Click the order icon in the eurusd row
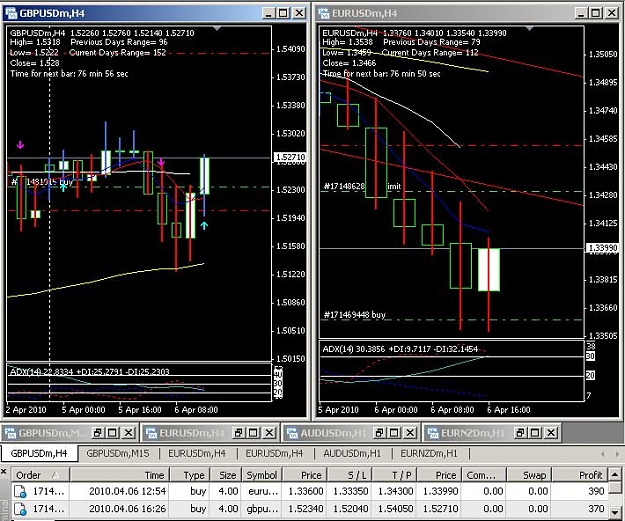The width and height of the screenshot is (625, 521). (x=20, y=492)
